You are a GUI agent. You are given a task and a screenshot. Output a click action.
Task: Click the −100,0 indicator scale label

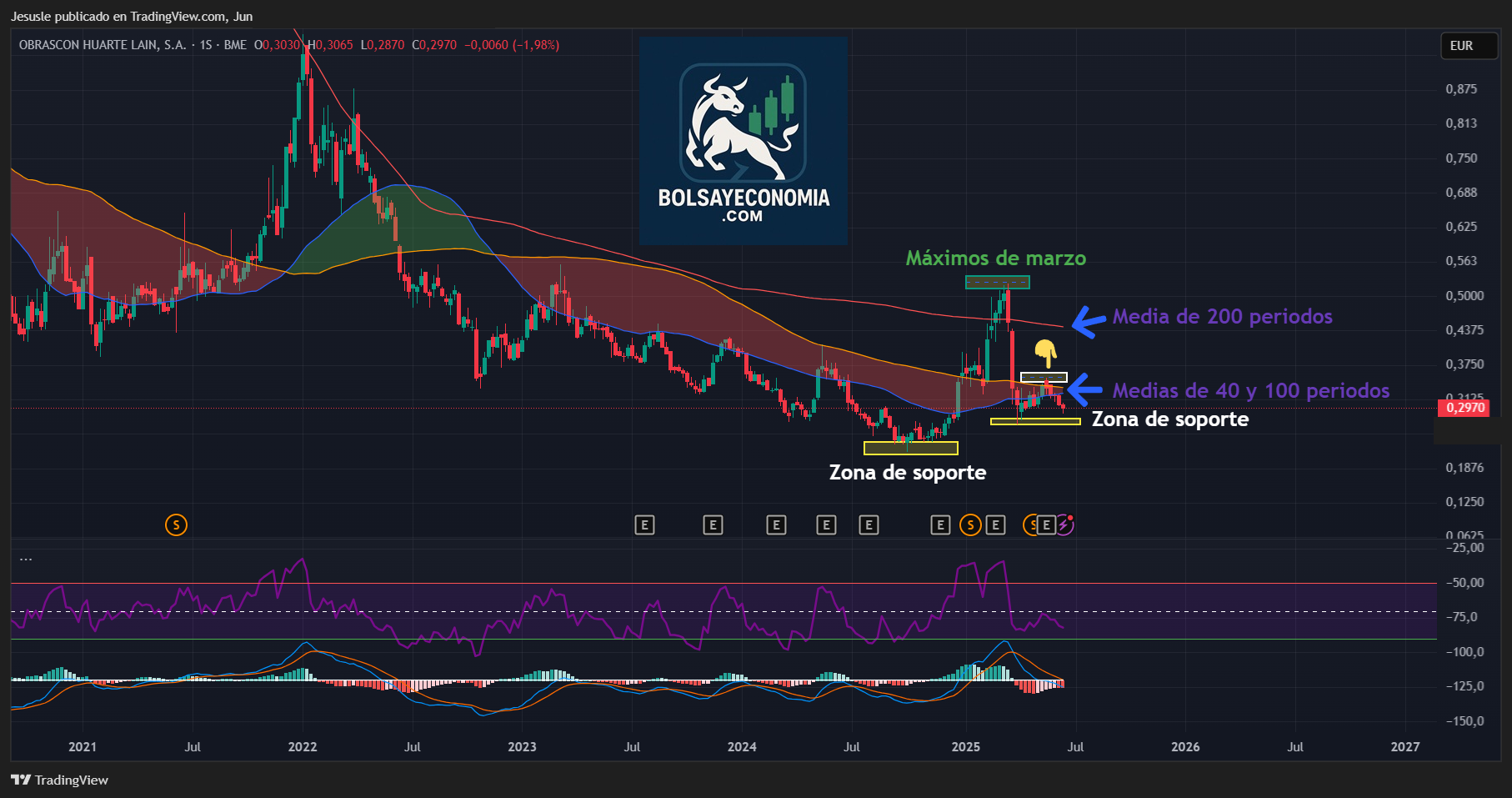(x=1464, y=651)
